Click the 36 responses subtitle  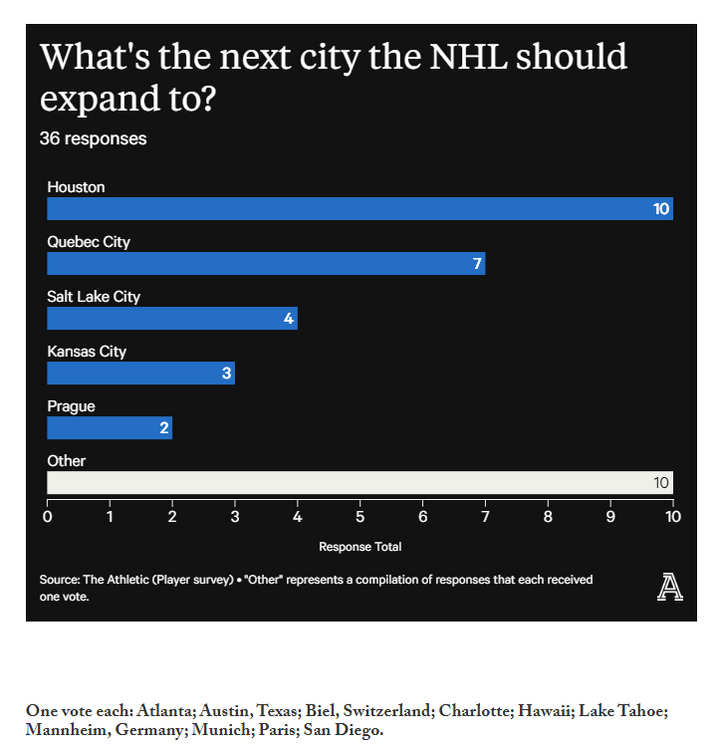click(x=93, y=138)
